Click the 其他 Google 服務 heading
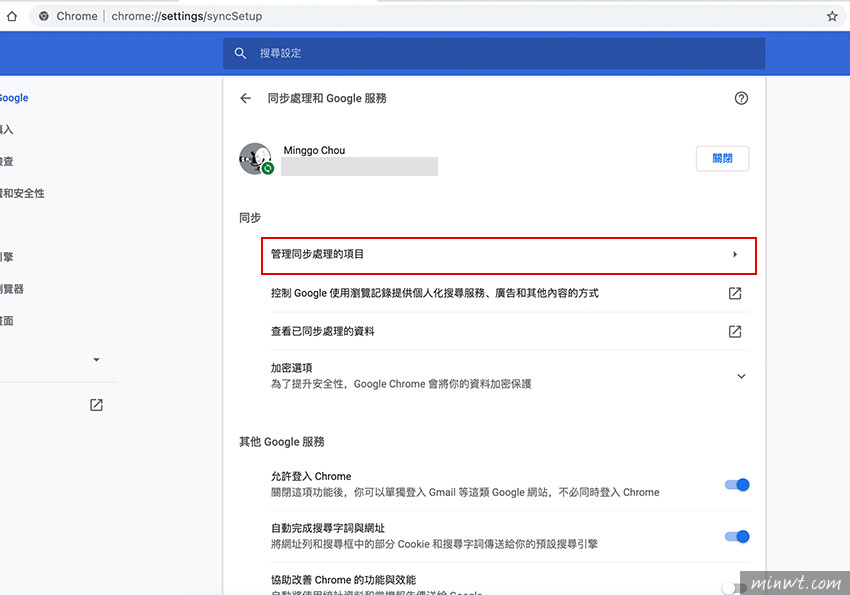 click(282, 442)
